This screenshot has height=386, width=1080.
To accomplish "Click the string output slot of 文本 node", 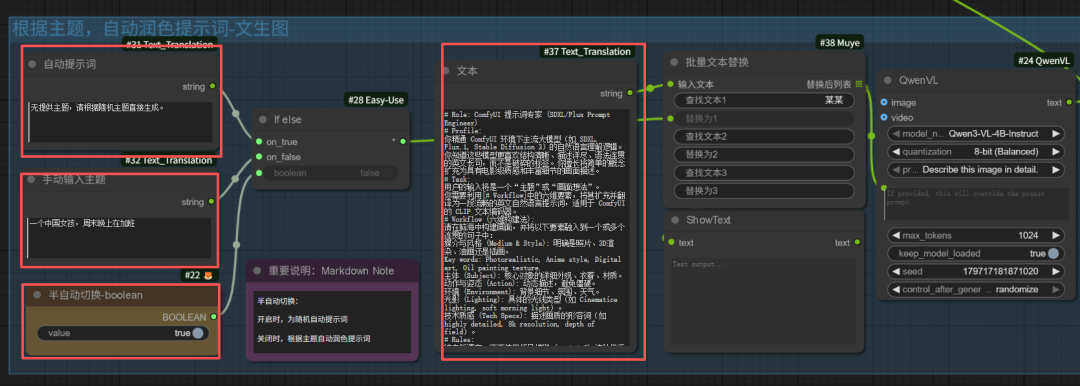I will pyautogui.click(x=630, y=92).
